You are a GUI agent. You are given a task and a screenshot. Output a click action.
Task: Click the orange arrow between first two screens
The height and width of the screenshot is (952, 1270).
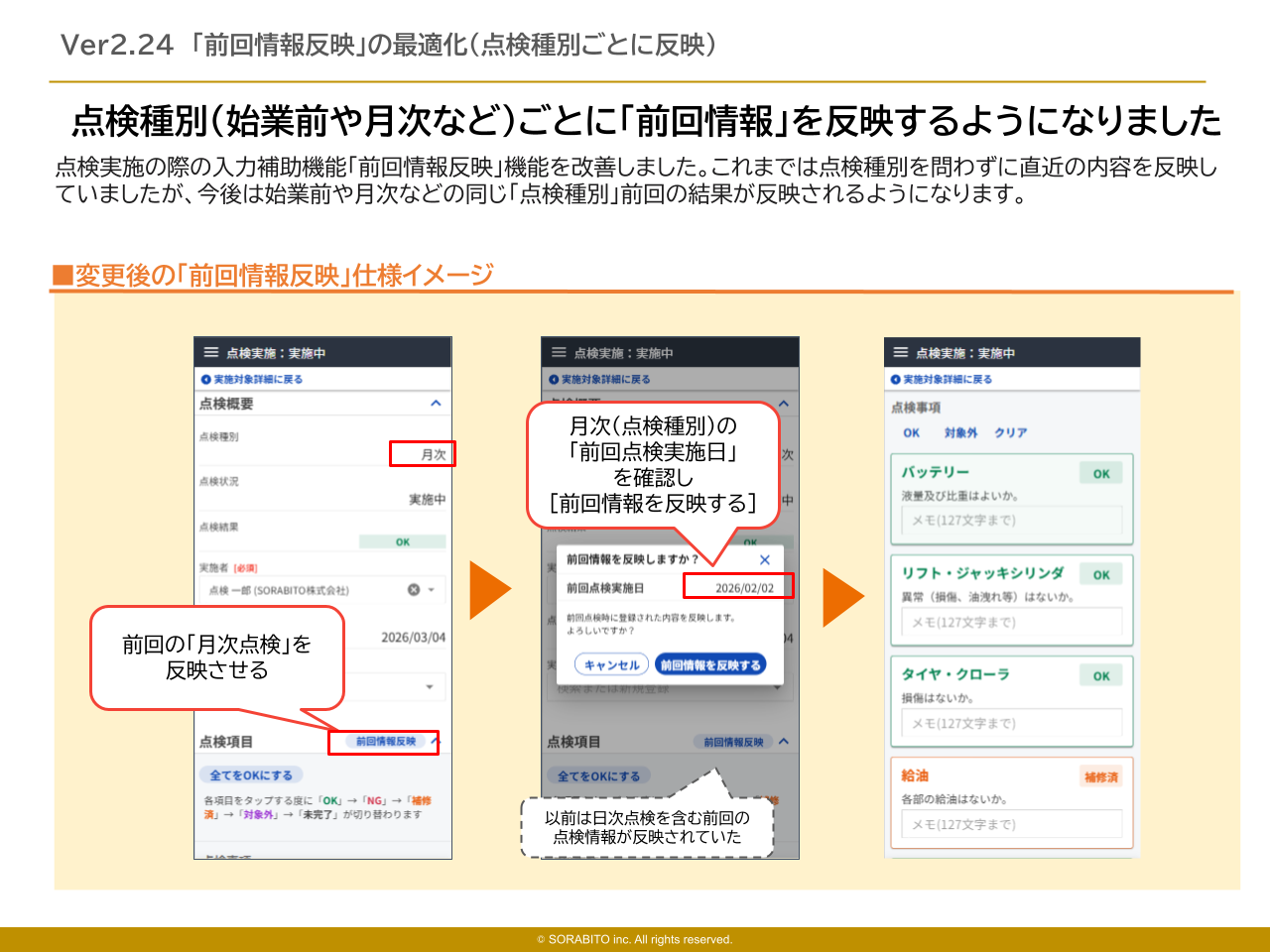pos(489,590)
